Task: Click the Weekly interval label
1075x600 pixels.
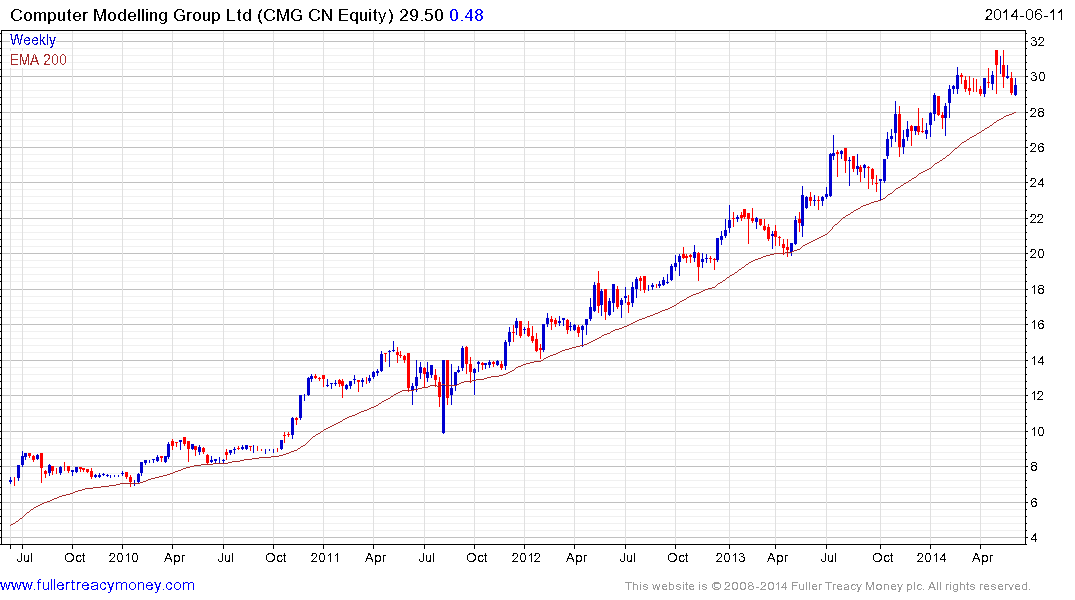Action: click(33, 40)
